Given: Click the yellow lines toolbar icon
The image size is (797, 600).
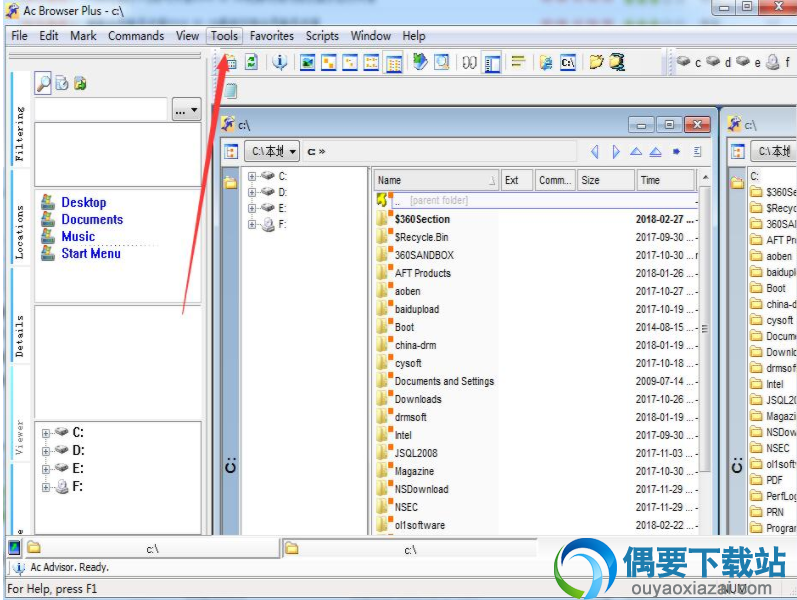Looking at the screenshot, I should (x=518, y=62).
